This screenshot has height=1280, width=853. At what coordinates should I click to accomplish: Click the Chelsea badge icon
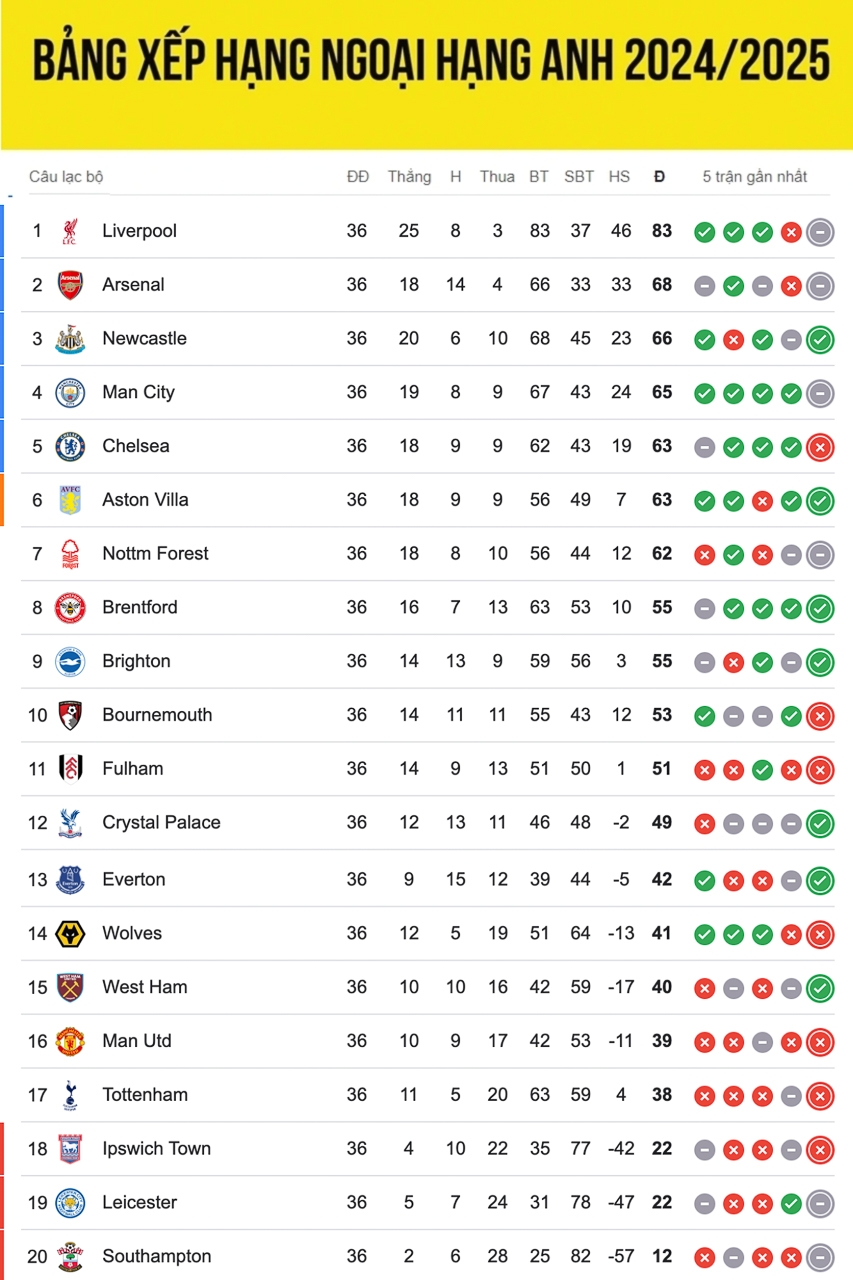click(70, 446)
